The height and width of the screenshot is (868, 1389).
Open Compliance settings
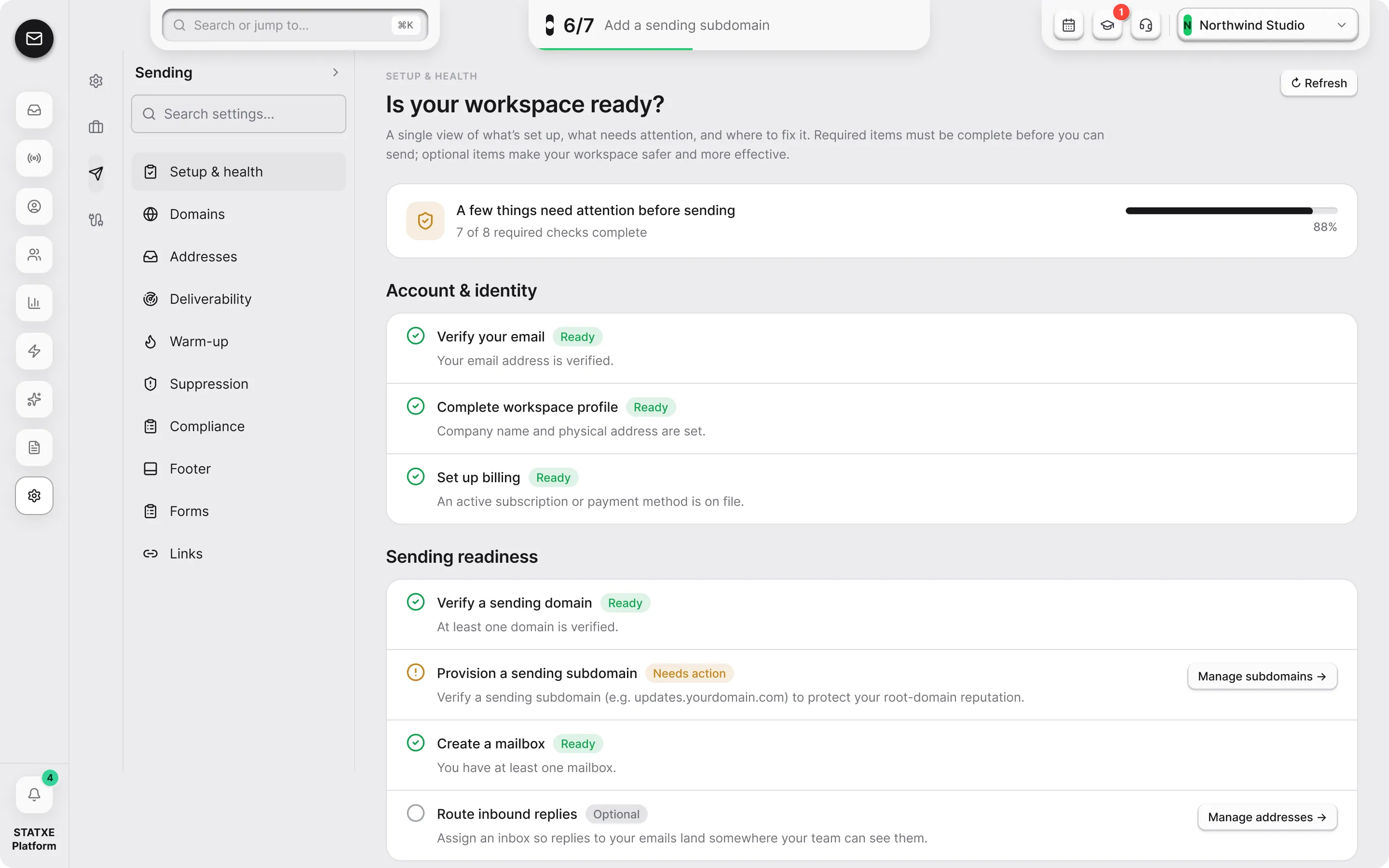click(239, 427)
